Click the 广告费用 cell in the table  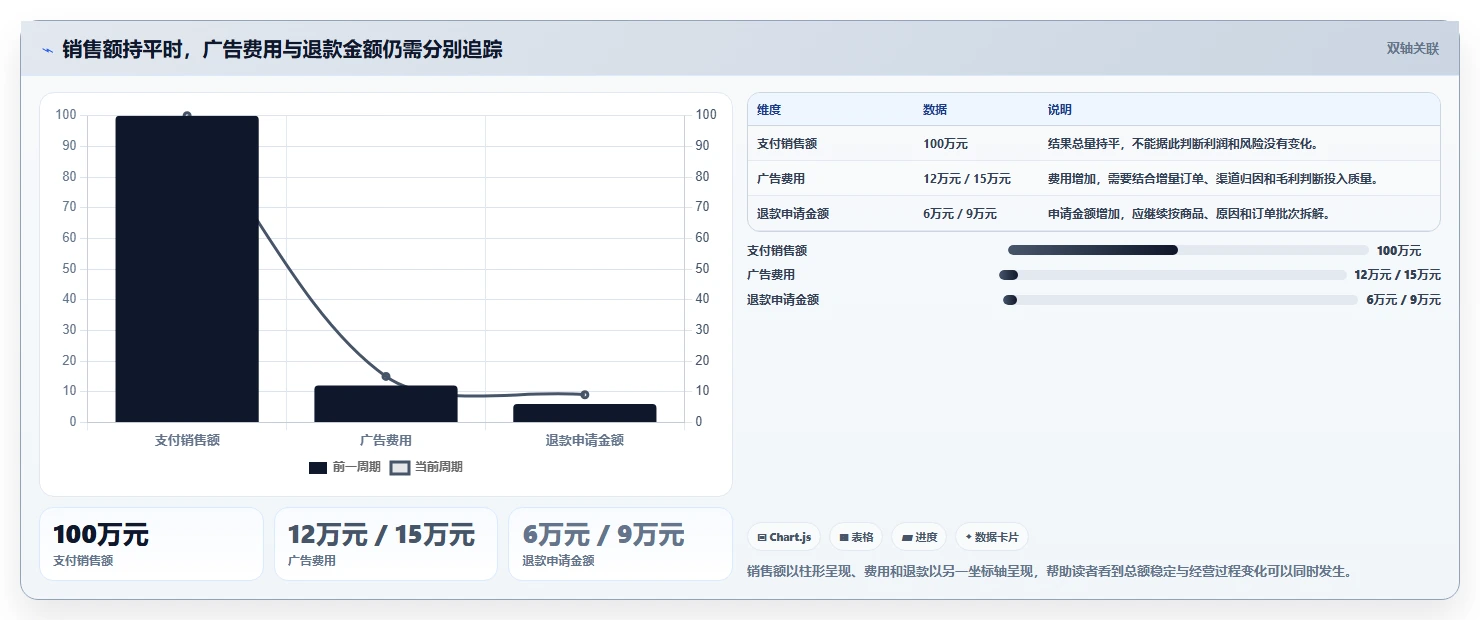pos(781,179)
